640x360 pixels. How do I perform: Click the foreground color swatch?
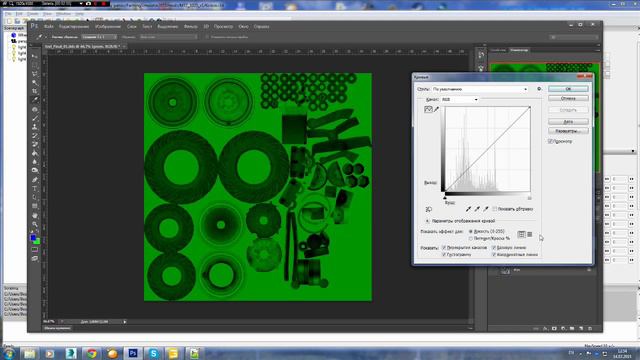(33, 237)
